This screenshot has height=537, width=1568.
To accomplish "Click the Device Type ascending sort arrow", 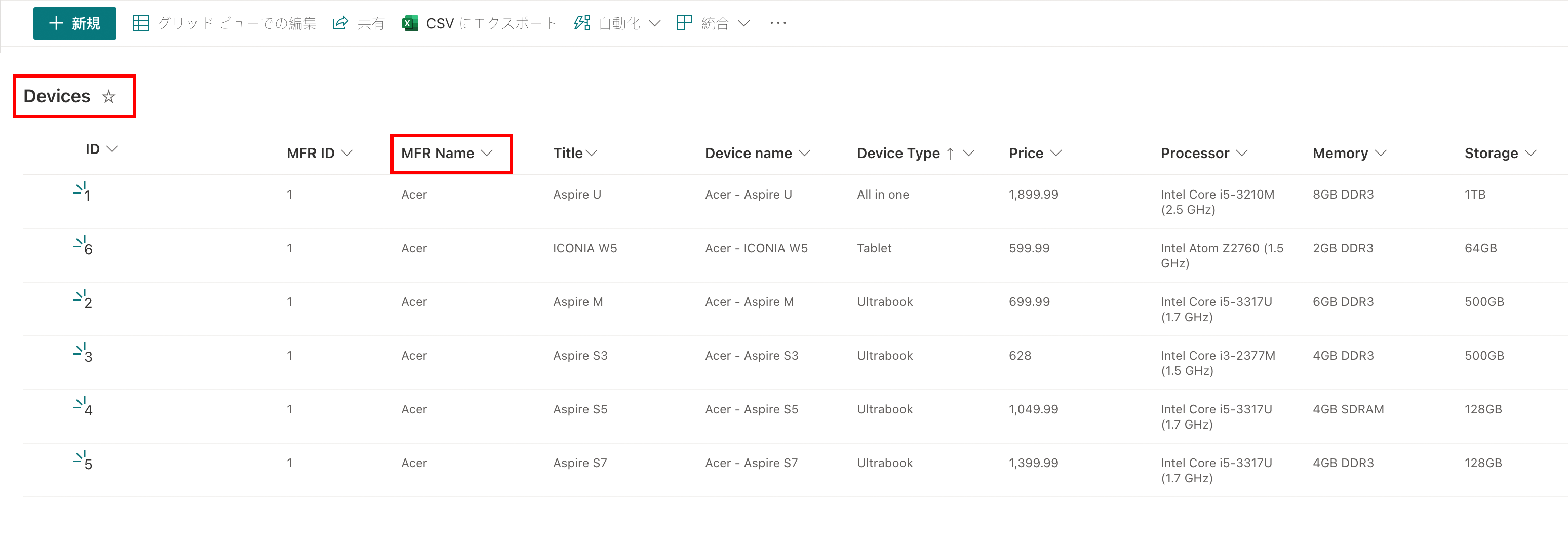I will 950,154.
